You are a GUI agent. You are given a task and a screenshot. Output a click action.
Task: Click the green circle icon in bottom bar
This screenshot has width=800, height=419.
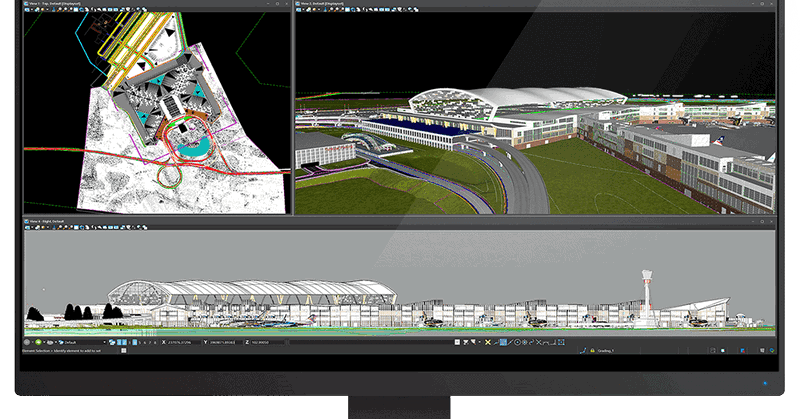38,342
